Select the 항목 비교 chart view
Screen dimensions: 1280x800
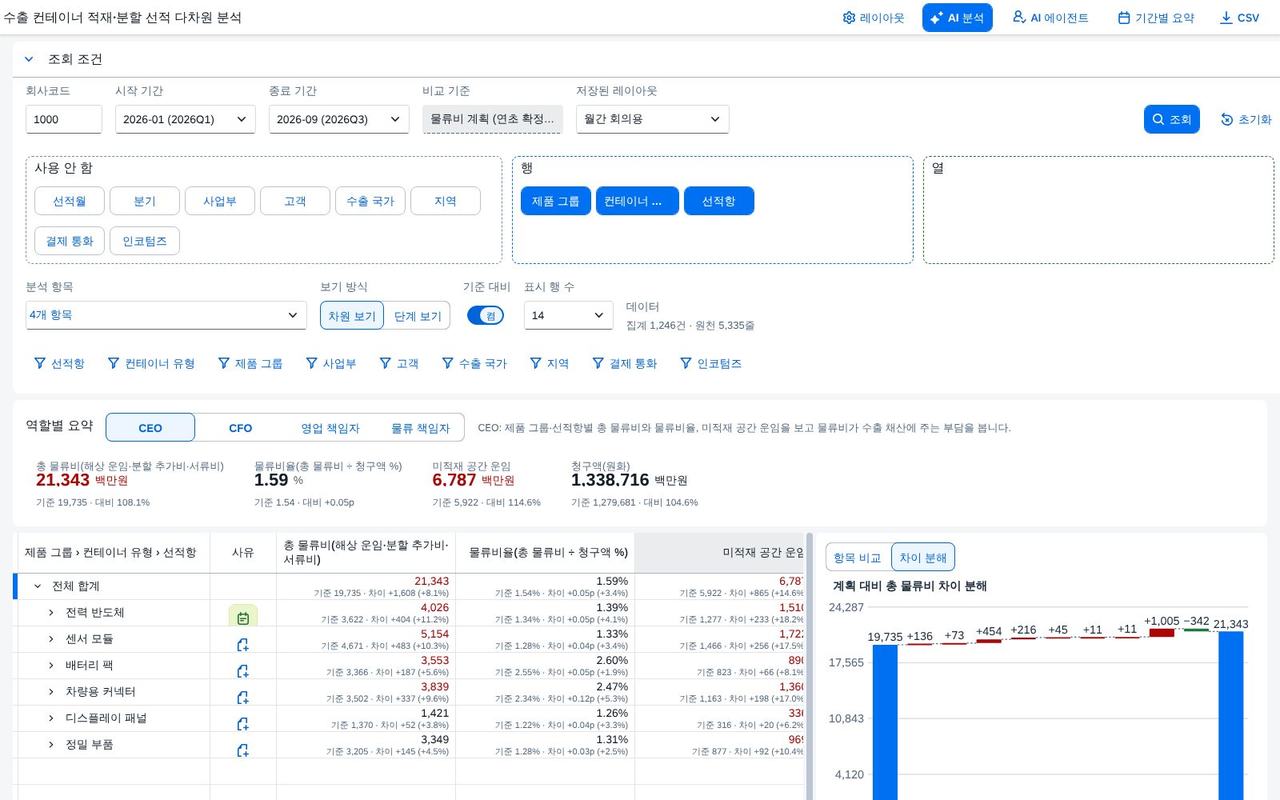tap(858, 558)
